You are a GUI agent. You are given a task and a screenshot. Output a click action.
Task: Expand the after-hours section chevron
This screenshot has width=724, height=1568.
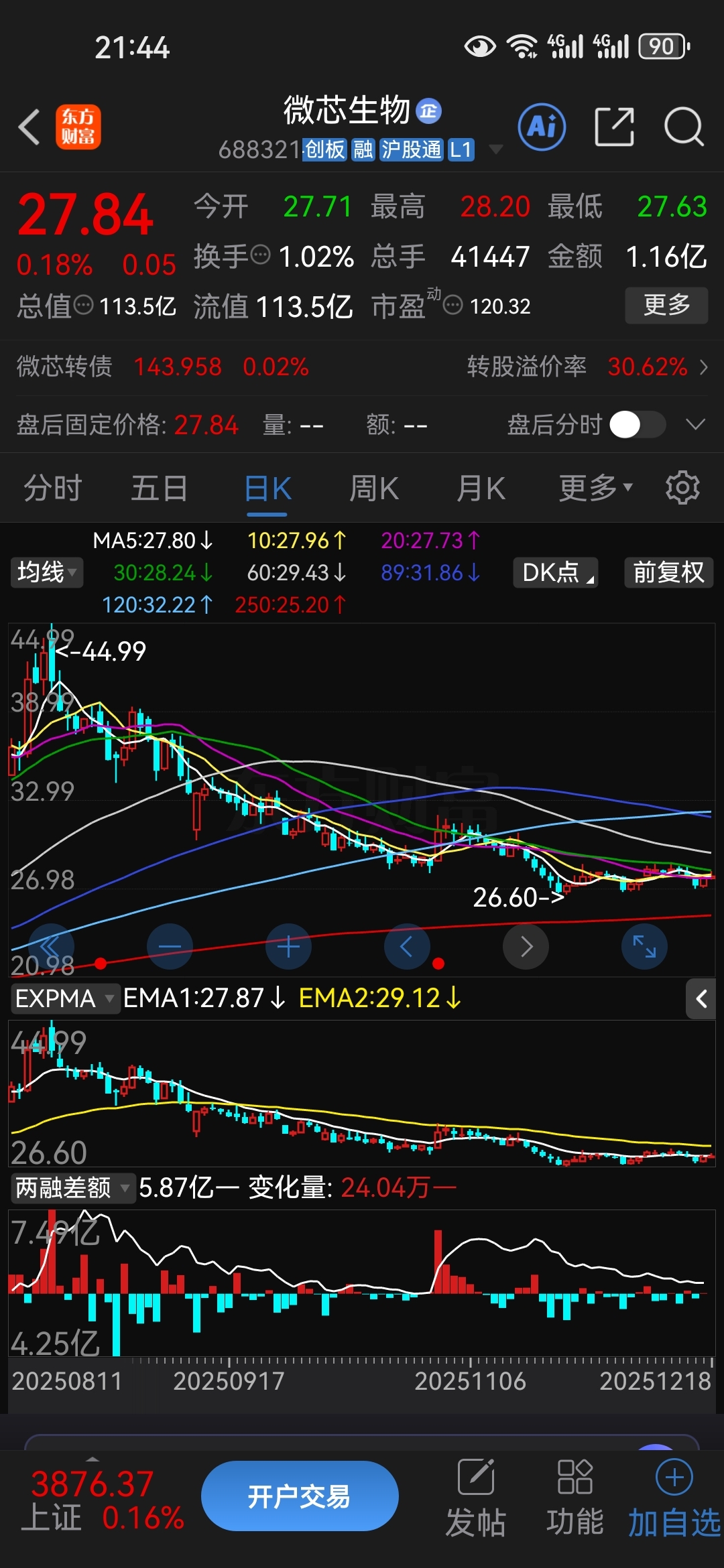click(696, 424)
